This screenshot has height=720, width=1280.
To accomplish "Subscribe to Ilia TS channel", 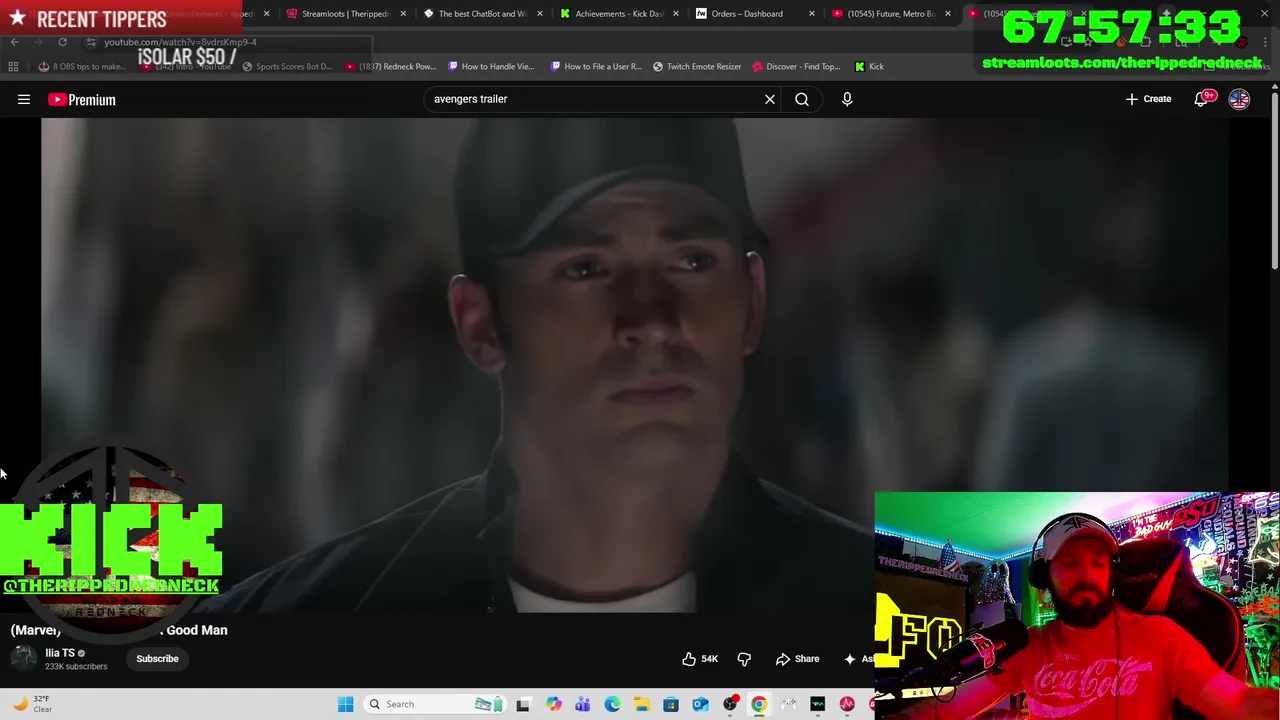I will pyautogui.click(x=157, y=659).
